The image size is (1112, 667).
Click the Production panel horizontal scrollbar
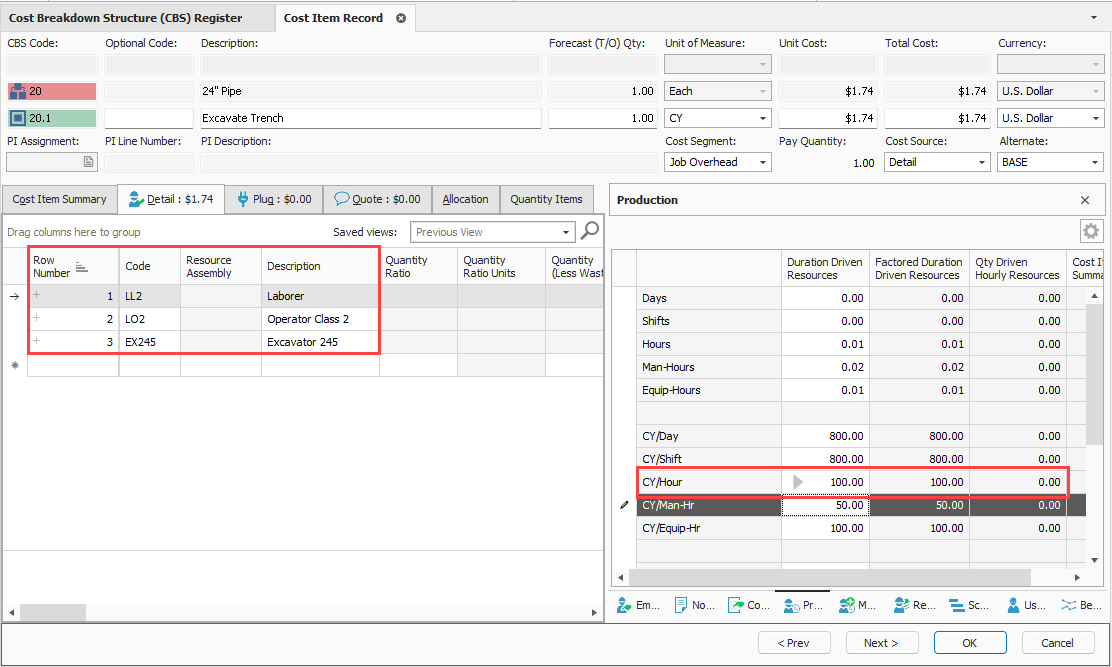830,577
